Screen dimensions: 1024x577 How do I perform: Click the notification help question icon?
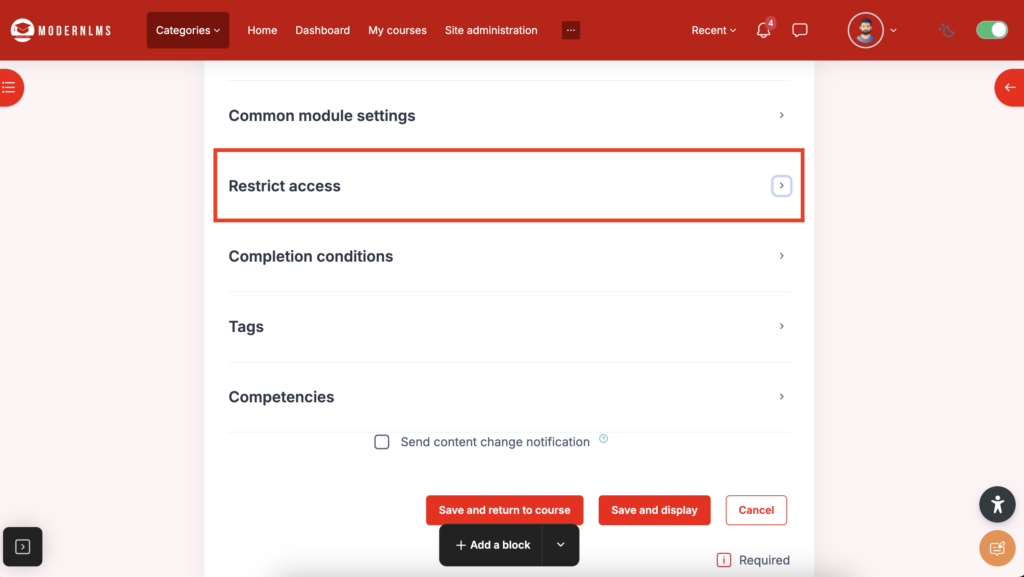[604, 439]
